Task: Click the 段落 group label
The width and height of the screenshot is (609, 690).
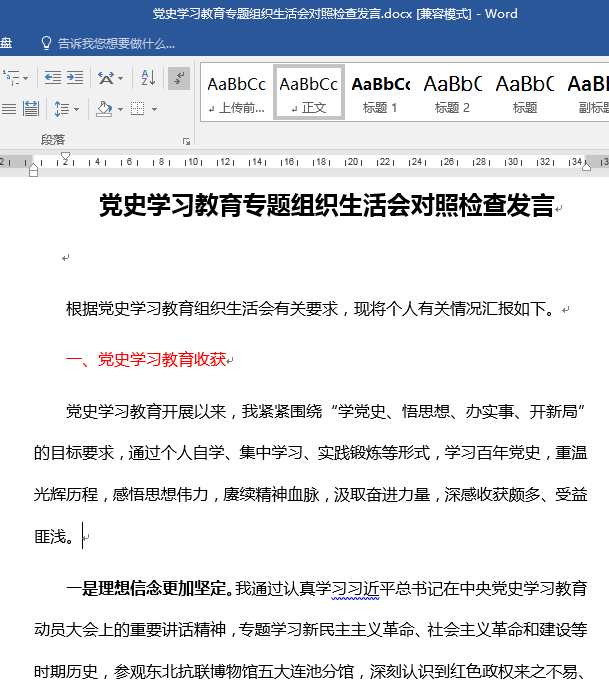Action: point(53,140)
